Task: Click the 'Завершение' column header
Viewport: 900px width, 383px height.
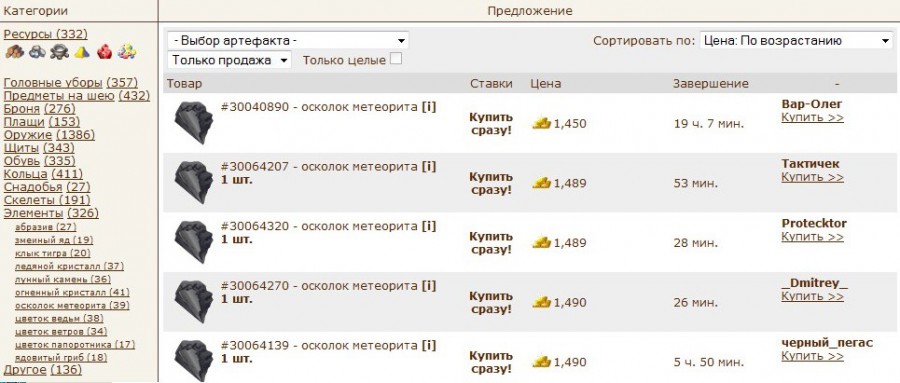Action: (711, 83)
